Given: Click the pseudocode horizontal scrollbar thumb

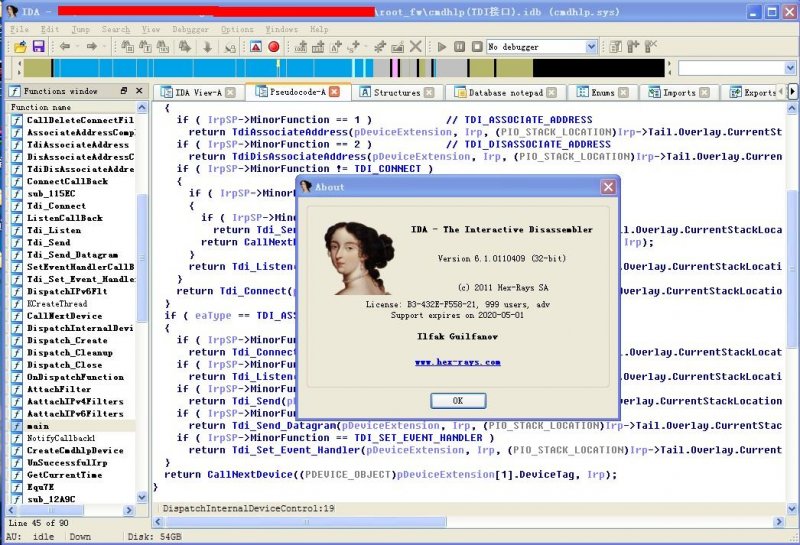Looking at the screenshot, I should click(306, 522).
